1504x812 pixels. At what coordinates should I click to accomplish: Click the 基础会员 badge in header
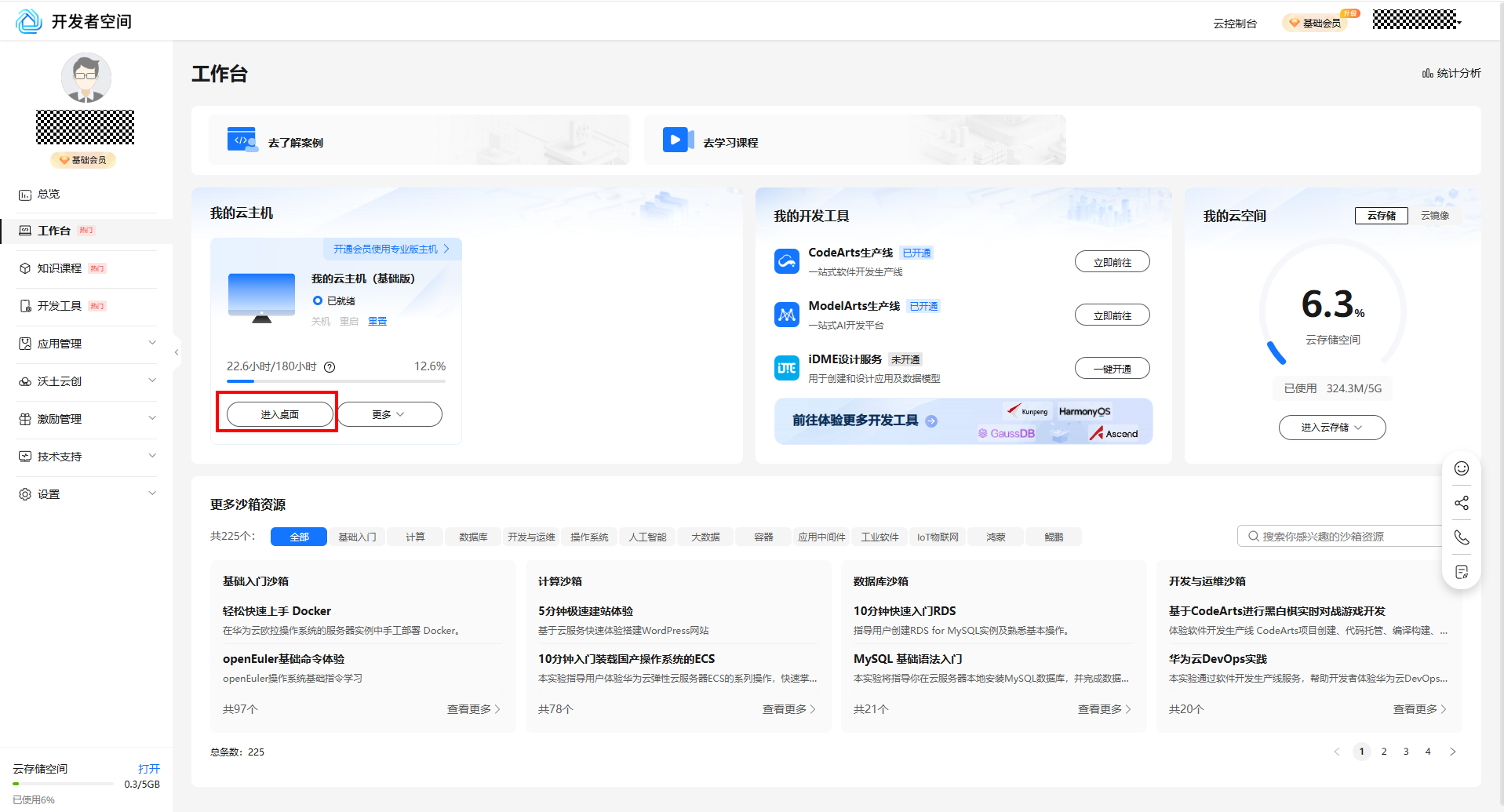coord(1315,23)
